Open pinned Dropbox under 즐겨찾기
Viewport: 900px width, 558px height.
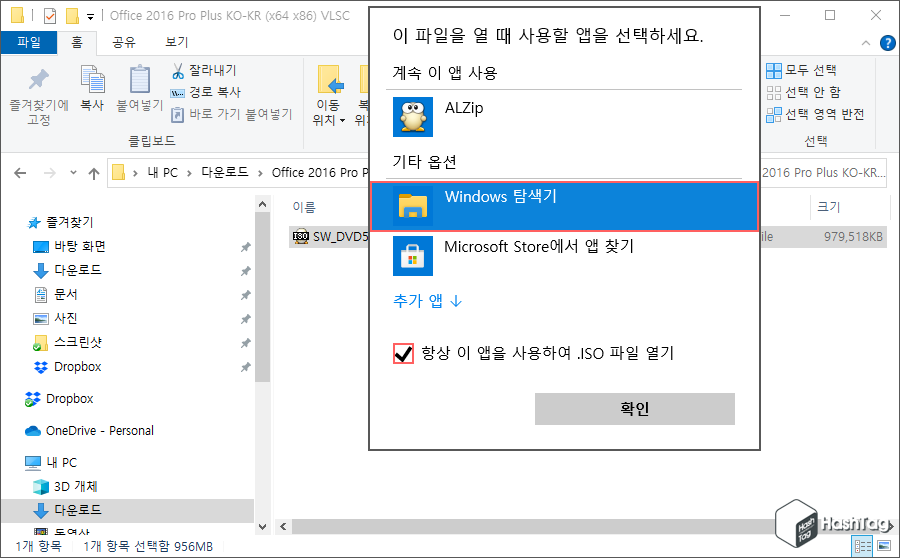68,366
